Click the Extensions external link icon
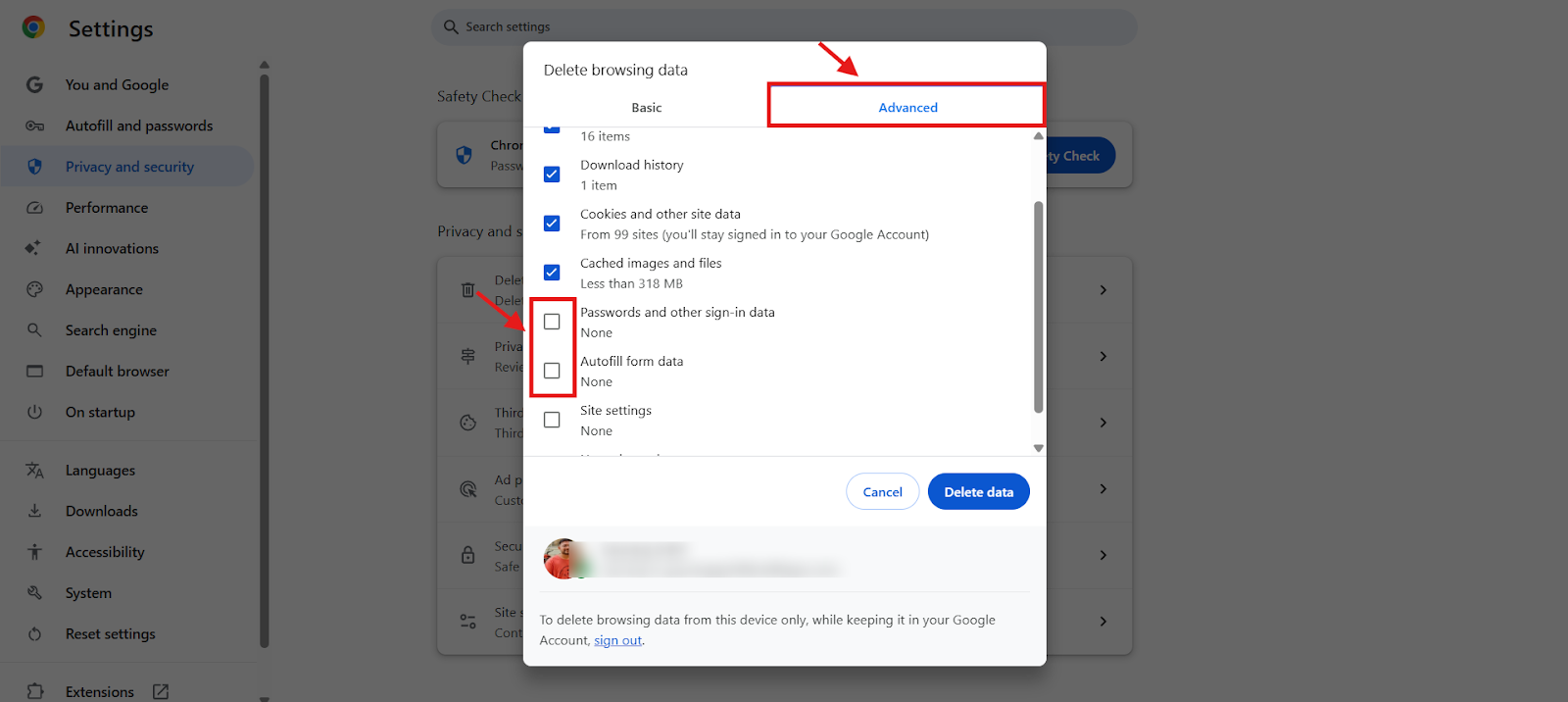This screenshot has height=702, width=1568. pyautogui.click(x=161, y=691)
